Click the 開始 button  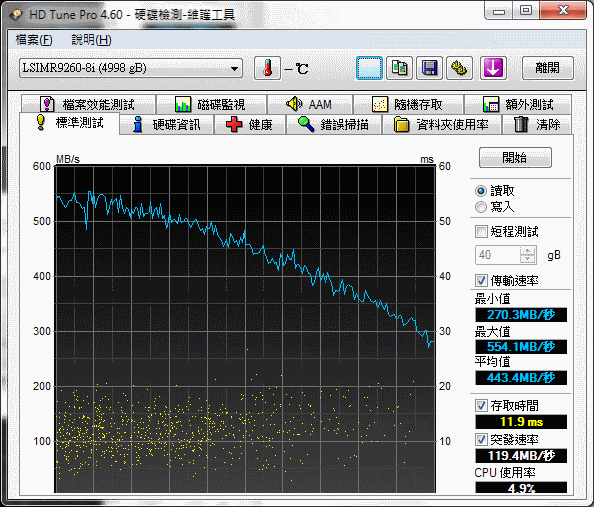(x=515, y=157)
